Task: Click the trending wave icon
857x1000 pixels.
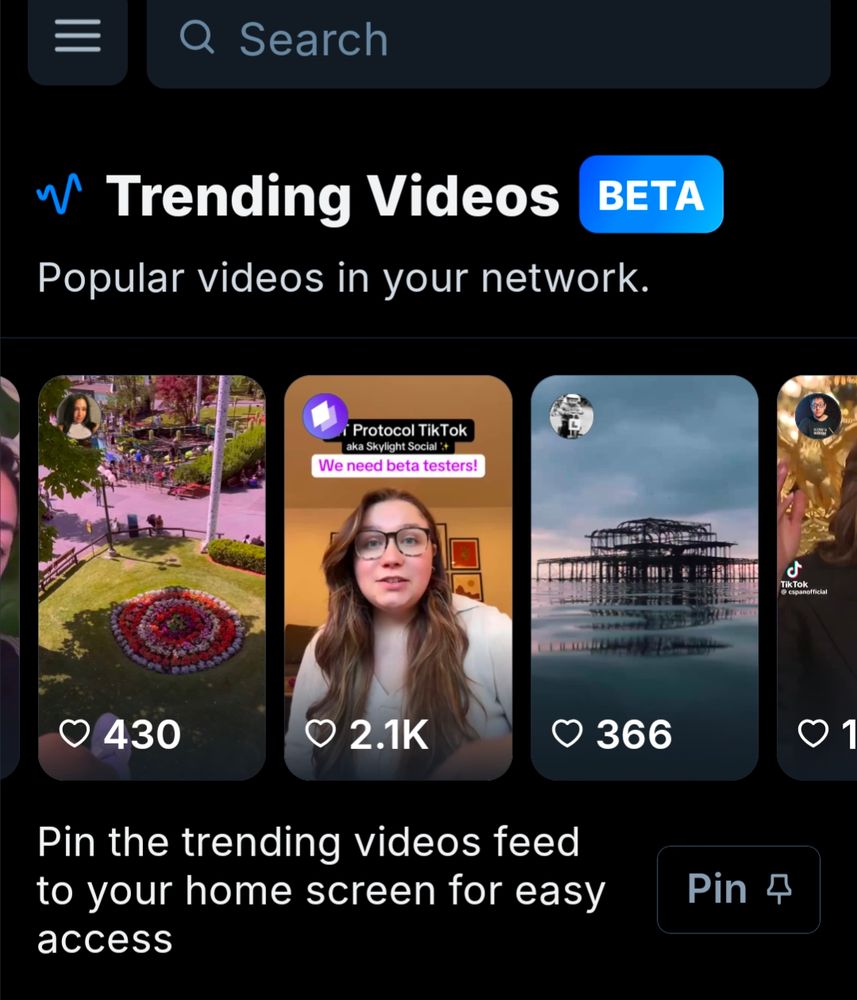Action: click(59, 193)
